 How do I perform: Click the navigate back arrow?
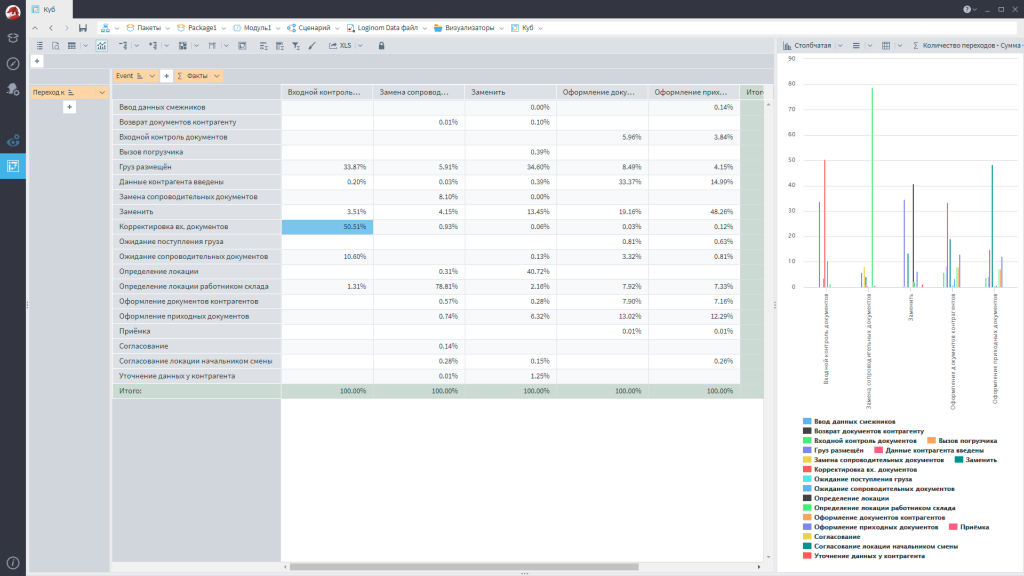tap(51, 28)
